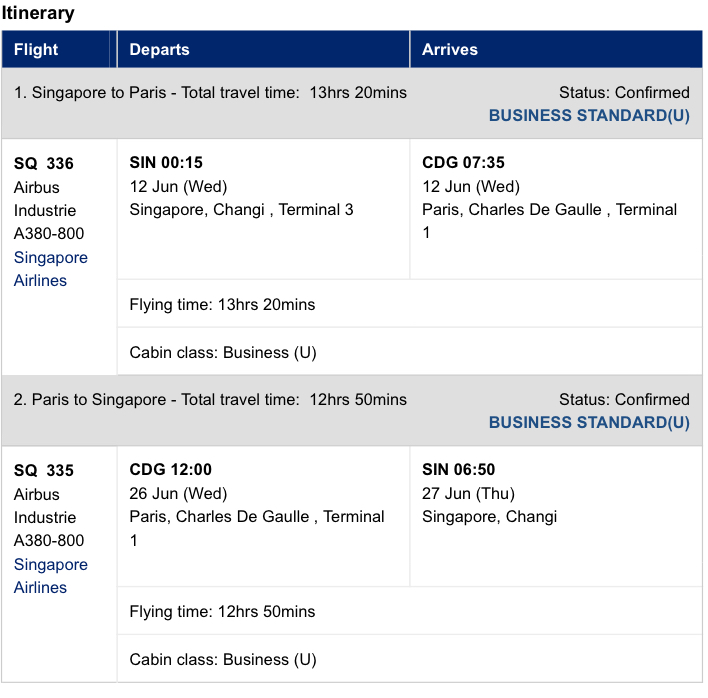Click BUSINESS STANDARD(U) link for Paris to Singapore
The image size is (708, 698).
tap(589, 423)
